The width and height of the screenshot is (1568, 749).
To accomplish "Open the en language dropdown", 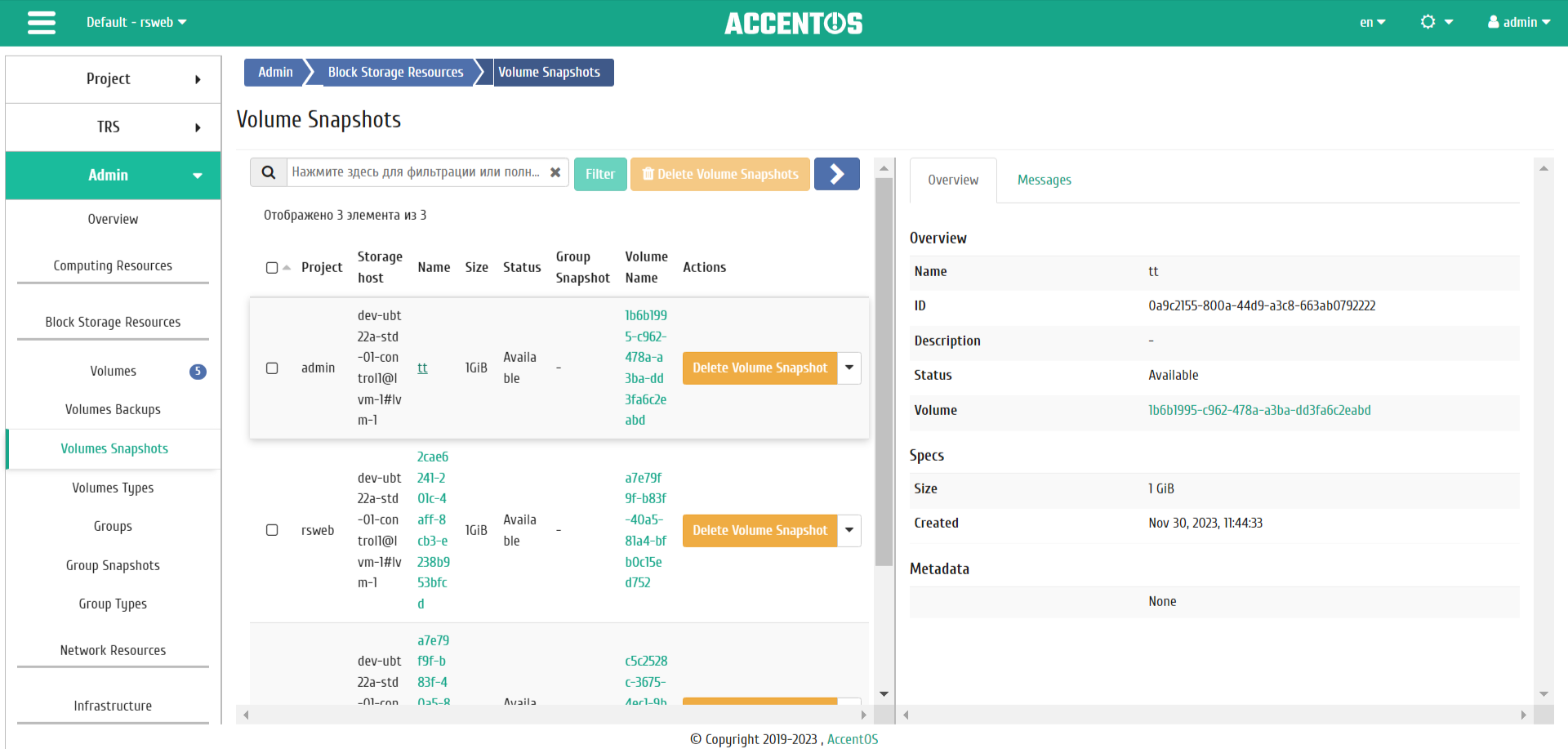I will (x=1372, y=22).
